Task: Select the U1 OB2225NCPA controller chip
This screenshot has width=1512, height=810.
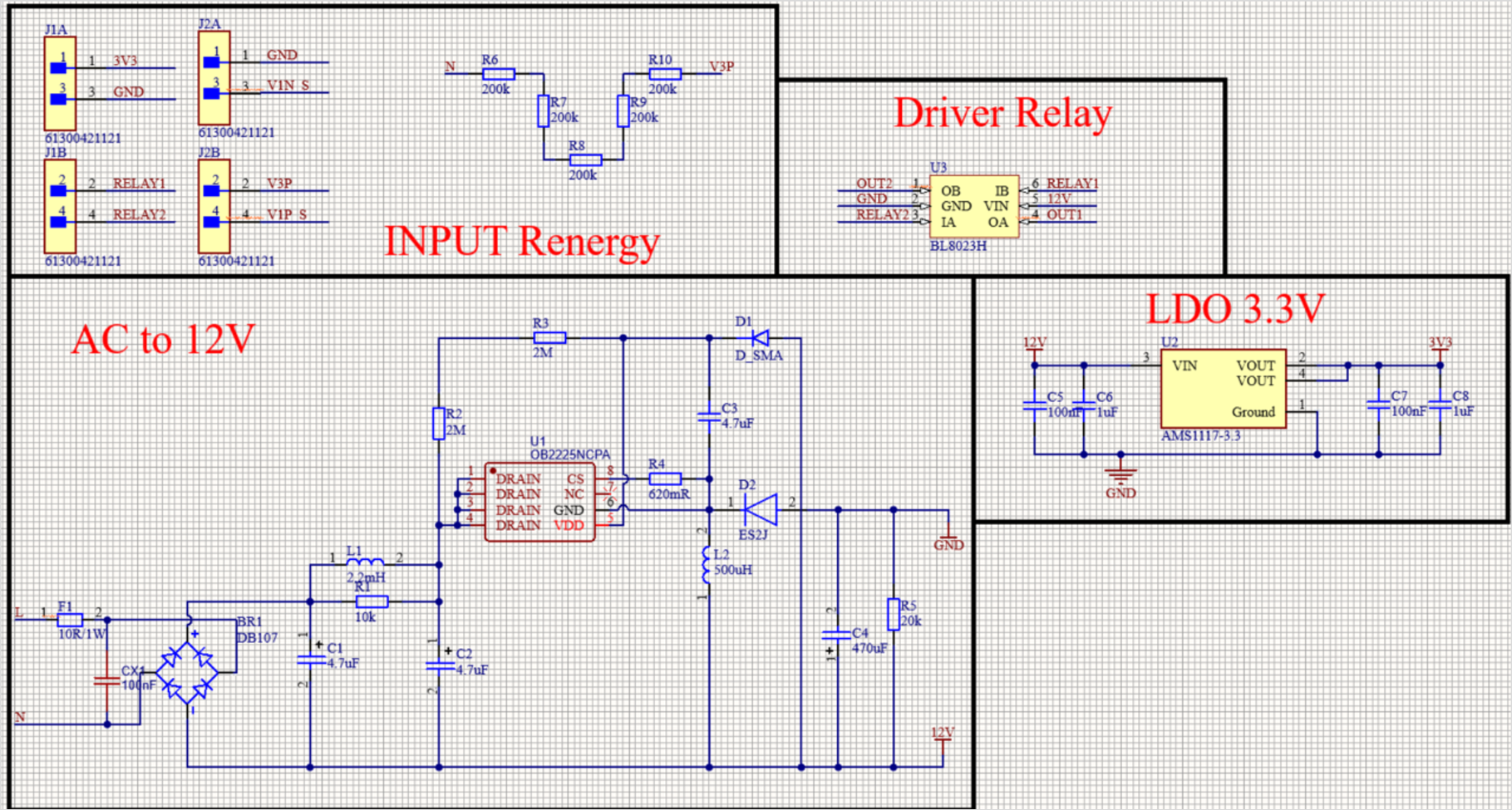Action: (x=539, y=502)
